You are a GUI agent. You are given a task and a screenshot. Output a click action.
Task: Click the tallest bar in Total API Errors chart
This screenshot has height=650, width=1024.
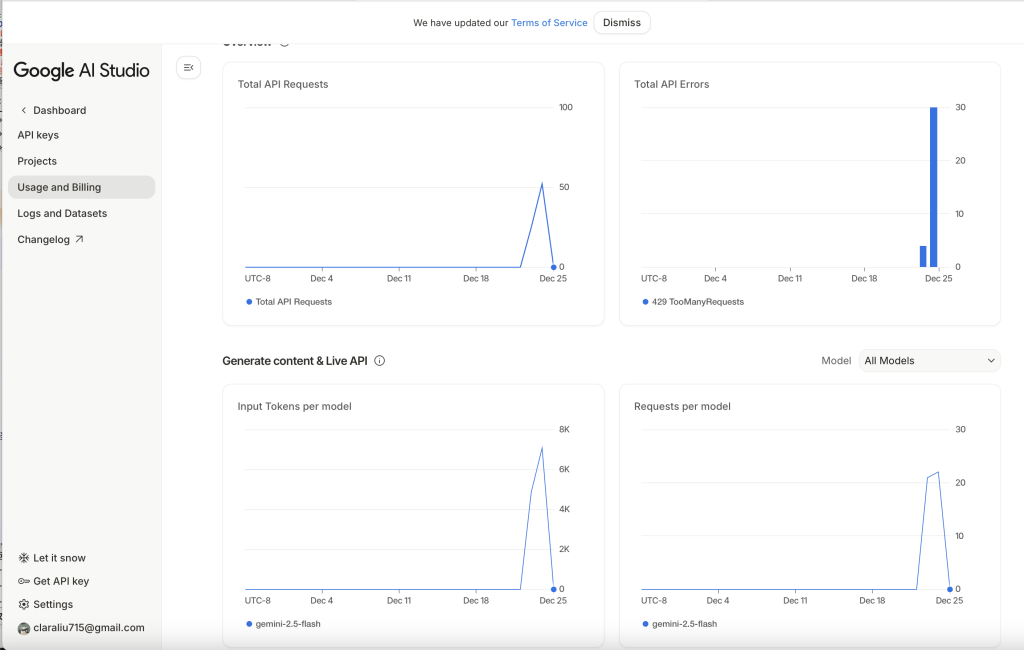tap(933, 187)
